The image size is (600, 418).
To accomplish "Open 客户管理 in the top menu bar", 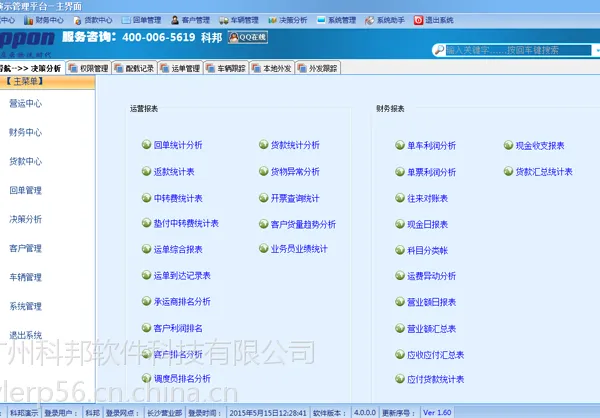I will 190,20.
